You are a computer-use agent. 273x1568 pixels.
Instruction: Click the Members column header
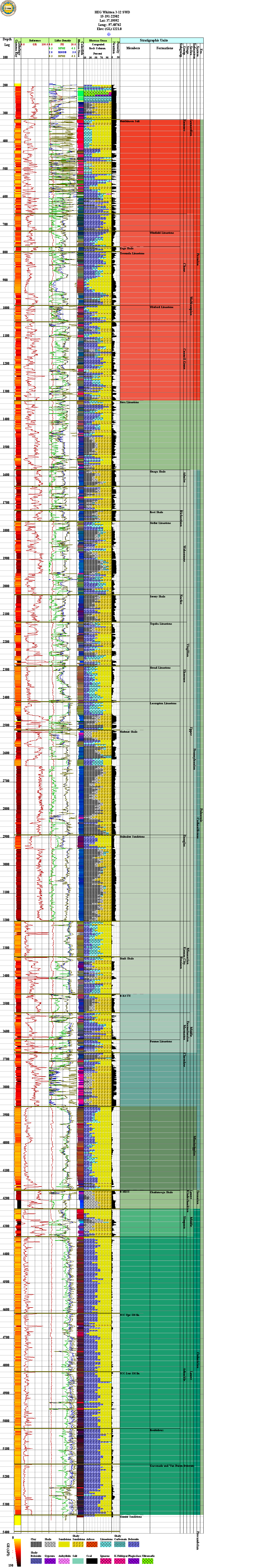click(x=134, y=48)
